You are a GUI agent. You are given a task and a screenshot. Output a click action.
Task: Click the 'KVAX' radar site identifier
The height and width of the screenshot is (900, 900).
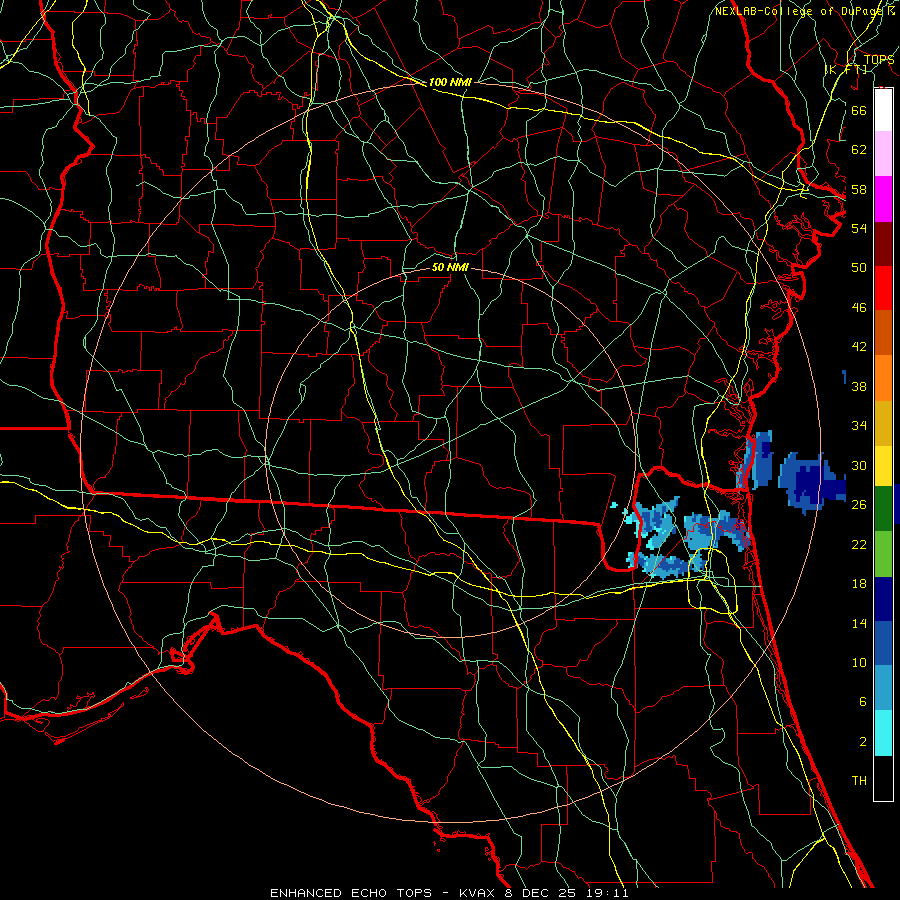479,893
